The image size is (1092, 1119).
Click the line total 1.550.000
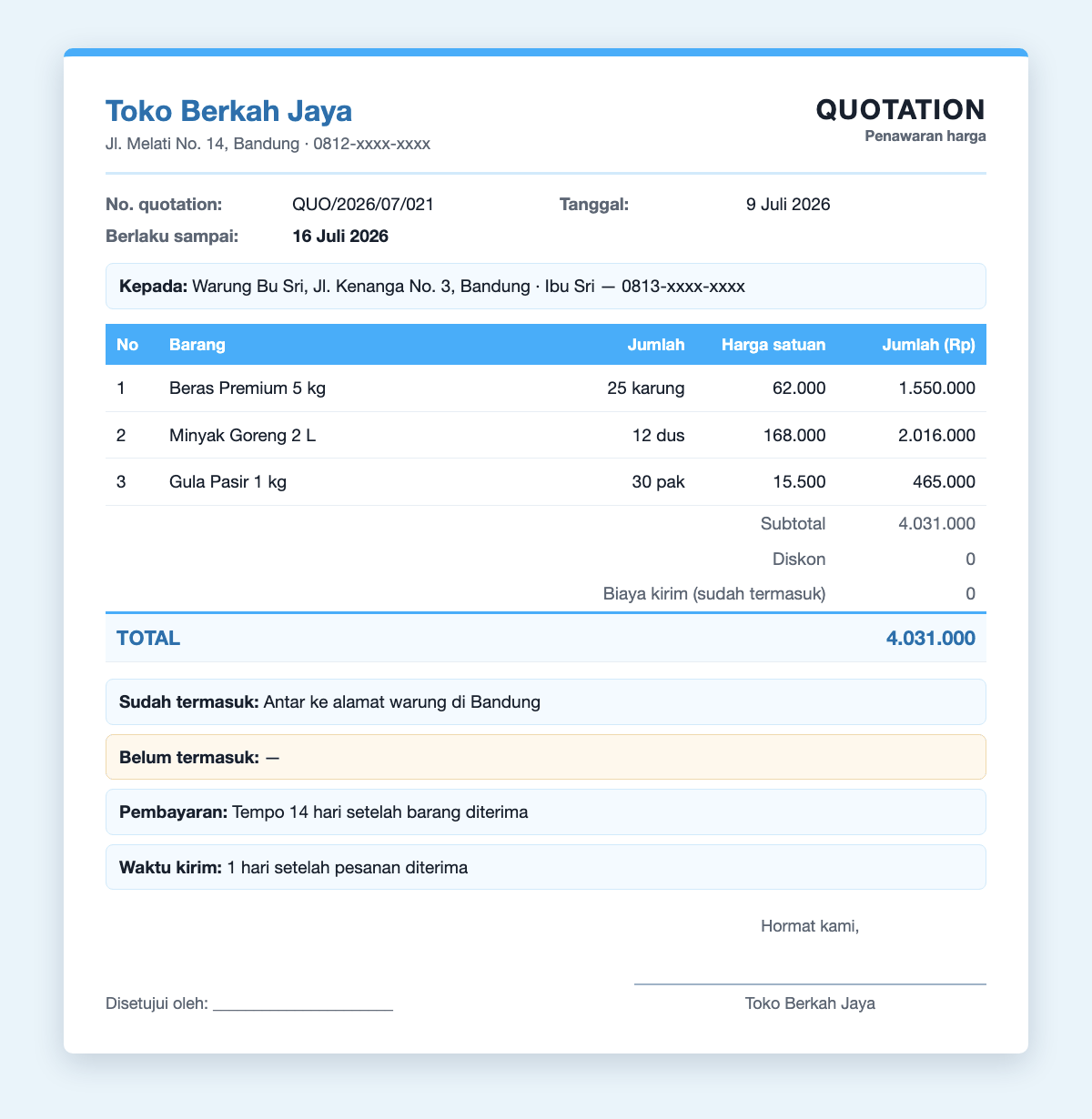click(937, 388)
